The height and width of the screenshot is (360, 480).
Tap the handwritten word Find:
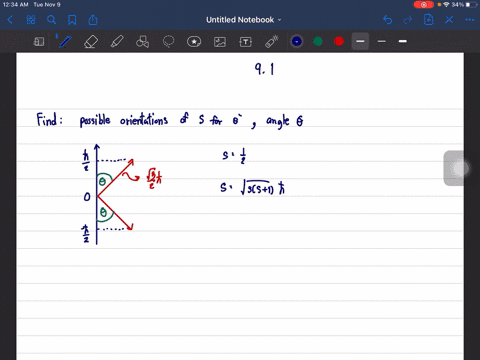tap(49, 120)
